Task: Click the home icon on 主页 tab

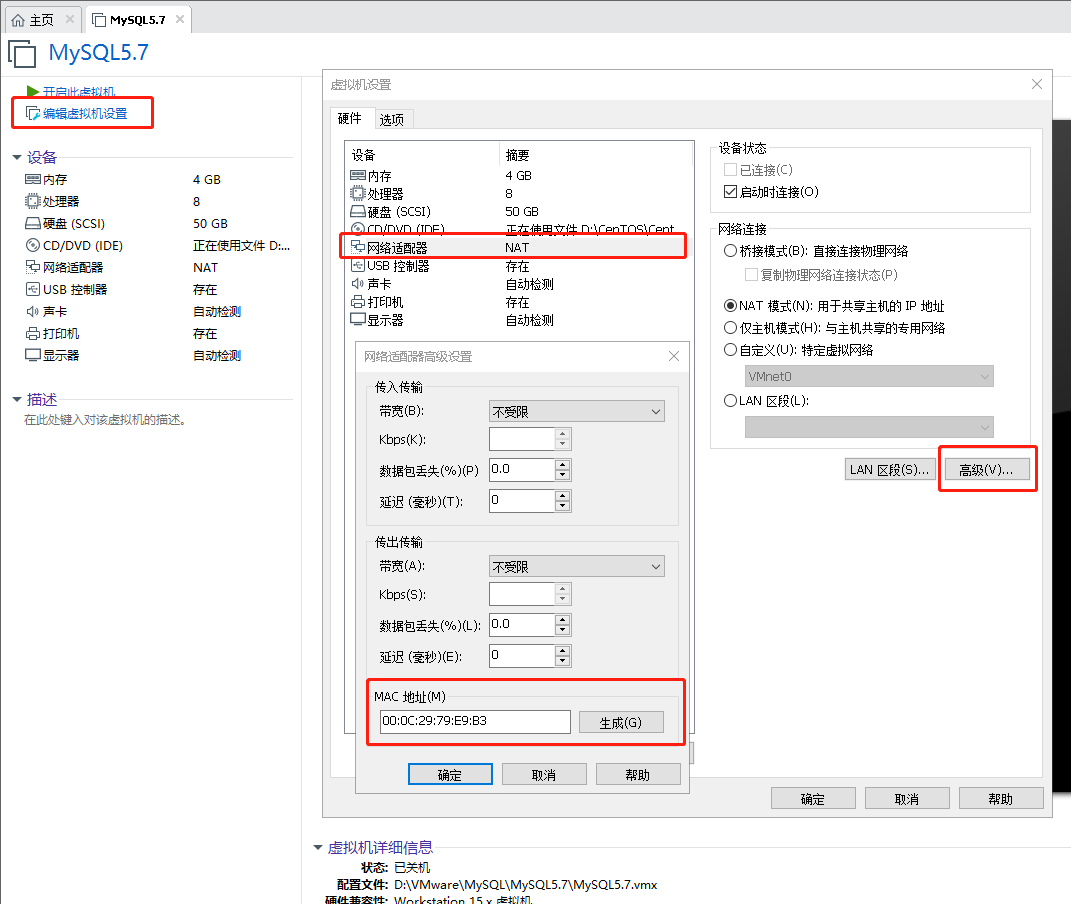Action: (x=18, y=20)
